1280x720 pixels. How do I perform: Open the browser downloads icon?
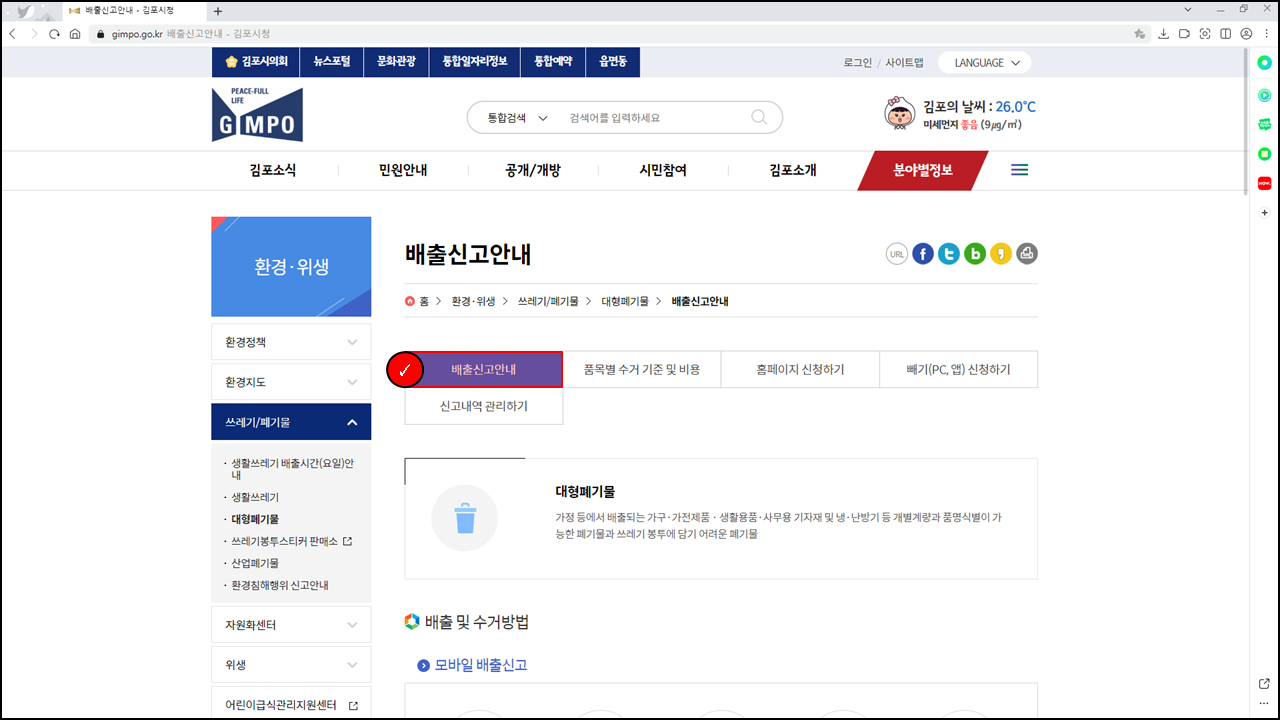coord(1164,34)
